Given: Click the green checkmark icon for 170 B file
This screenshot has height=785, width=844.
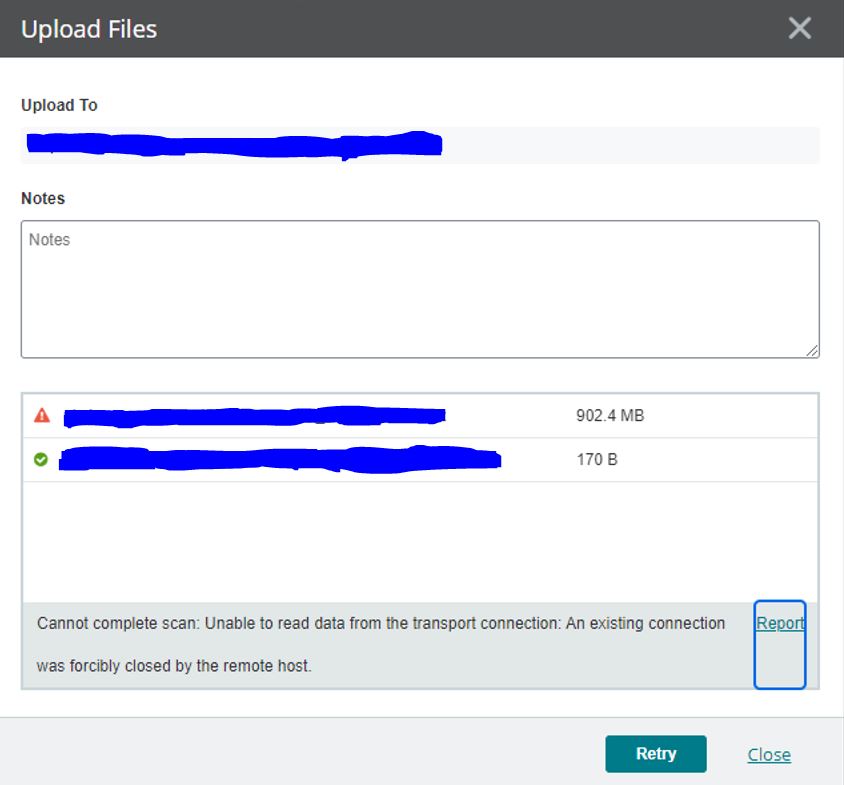Looking at the screenshot, I should pyautogui.click(x=41, y=459).
